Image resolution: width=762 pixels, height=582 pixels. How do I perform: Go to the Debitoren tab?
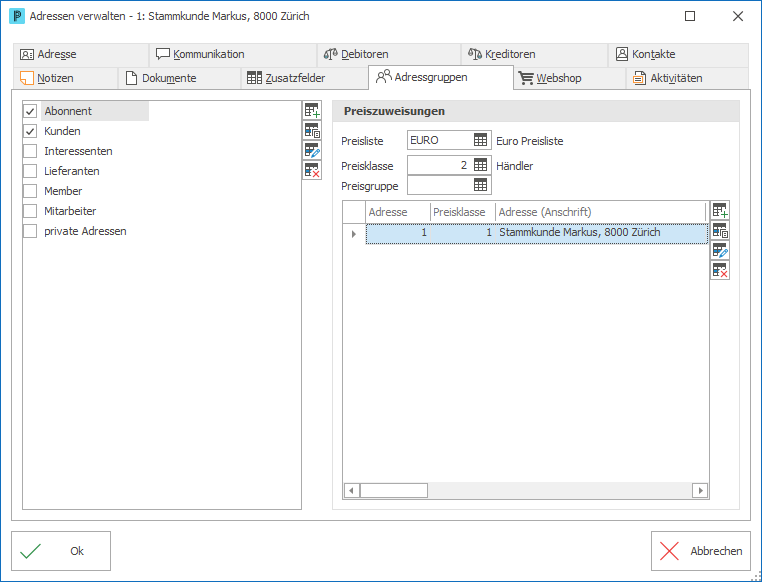389,54
